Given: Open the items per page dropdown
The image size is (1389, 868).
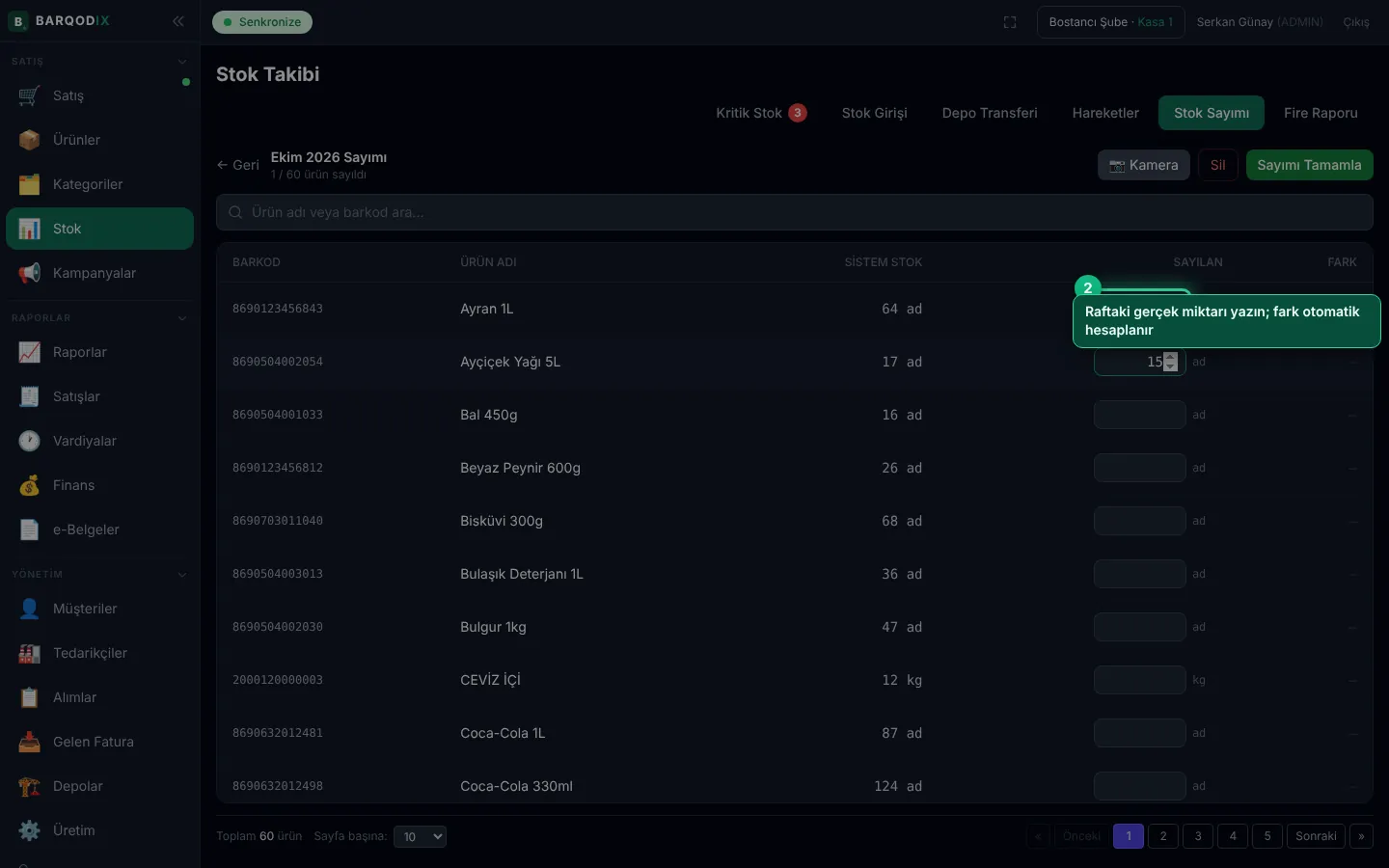Looking at the screenshot, I should click(x=420, y=836).
